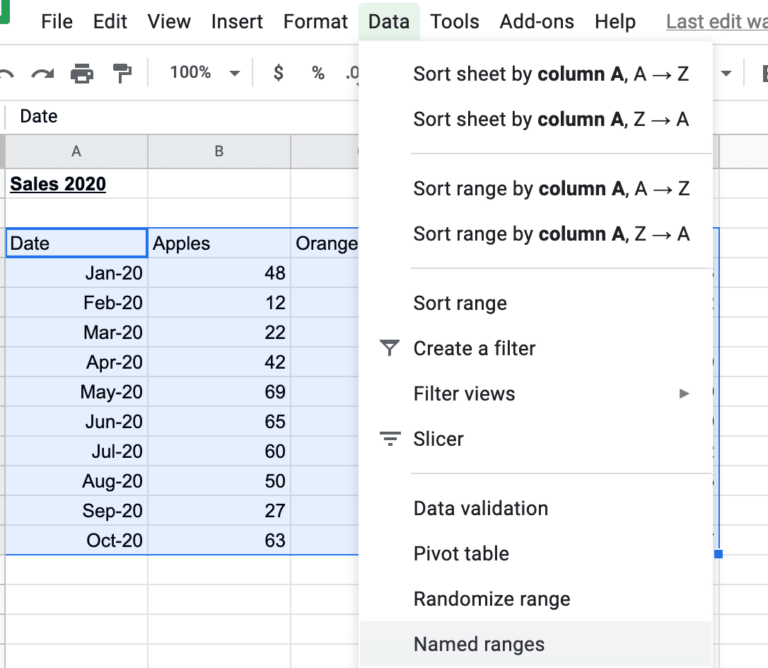768x668 pixels.
Task: Select column A header
Action: click(x=76, y=151)
